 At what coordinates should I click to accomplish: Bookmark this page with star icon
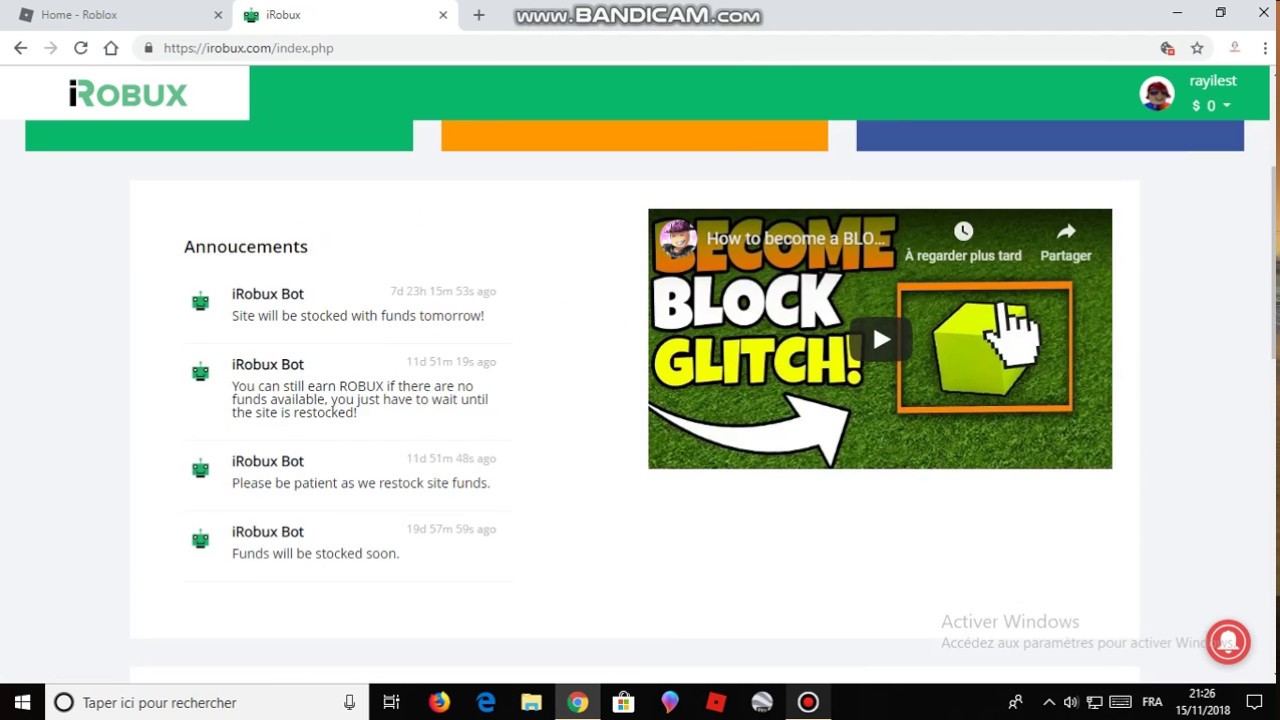[x=1197, y=48]
